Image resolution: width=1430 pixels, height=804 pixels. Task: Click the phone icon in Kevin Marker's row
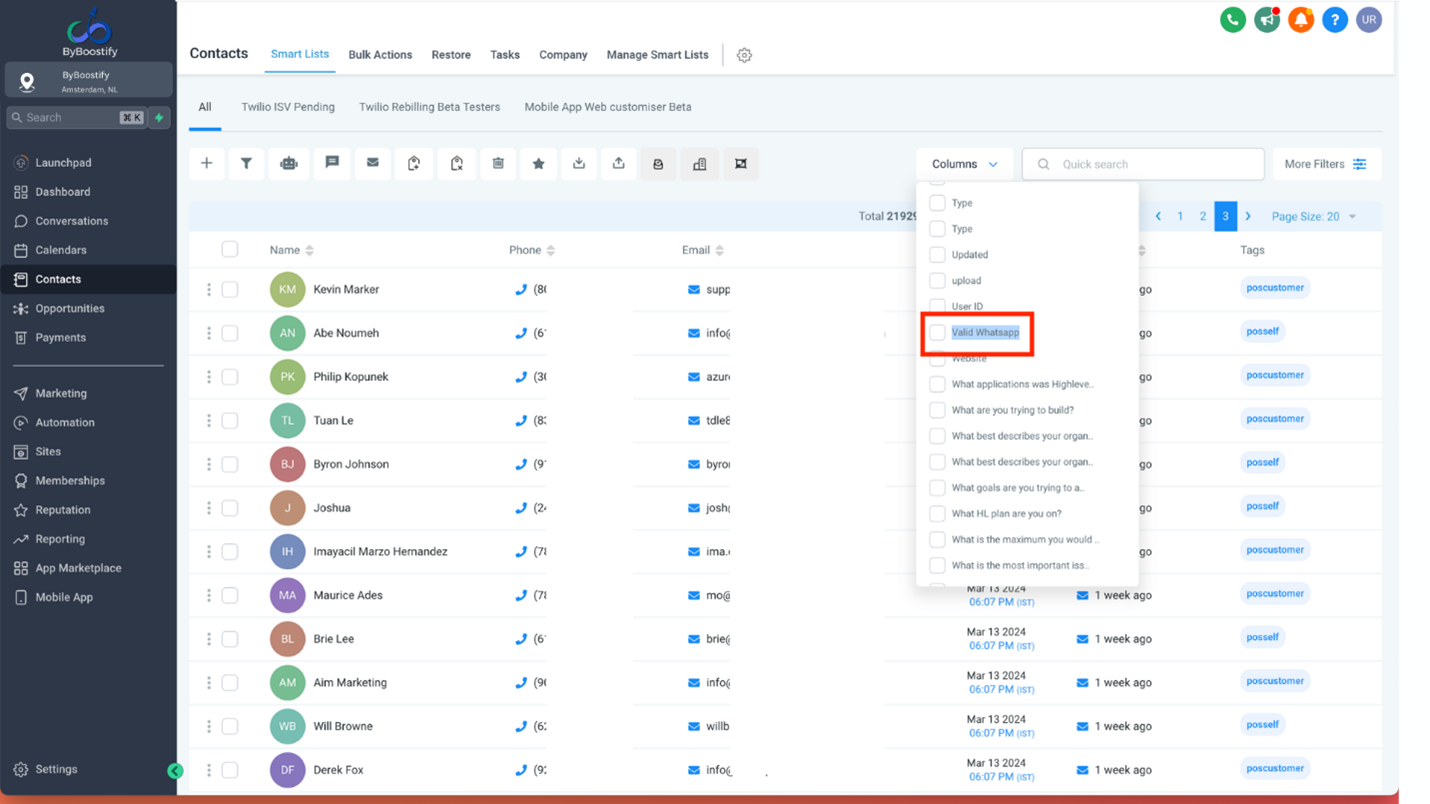(521, 290)
